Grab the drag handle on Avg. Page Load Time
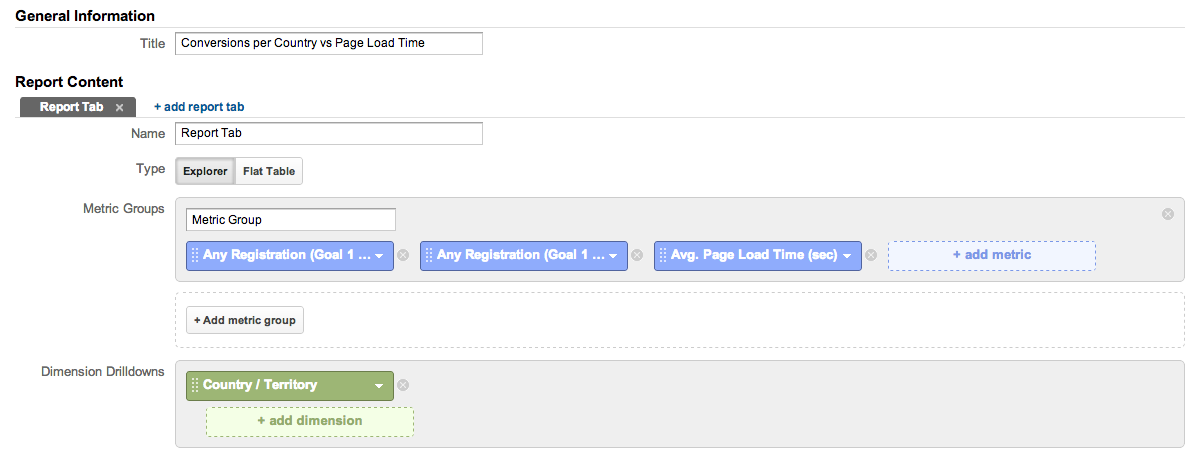This screenshot has height=460, width=1197. [x=663, y=255]
